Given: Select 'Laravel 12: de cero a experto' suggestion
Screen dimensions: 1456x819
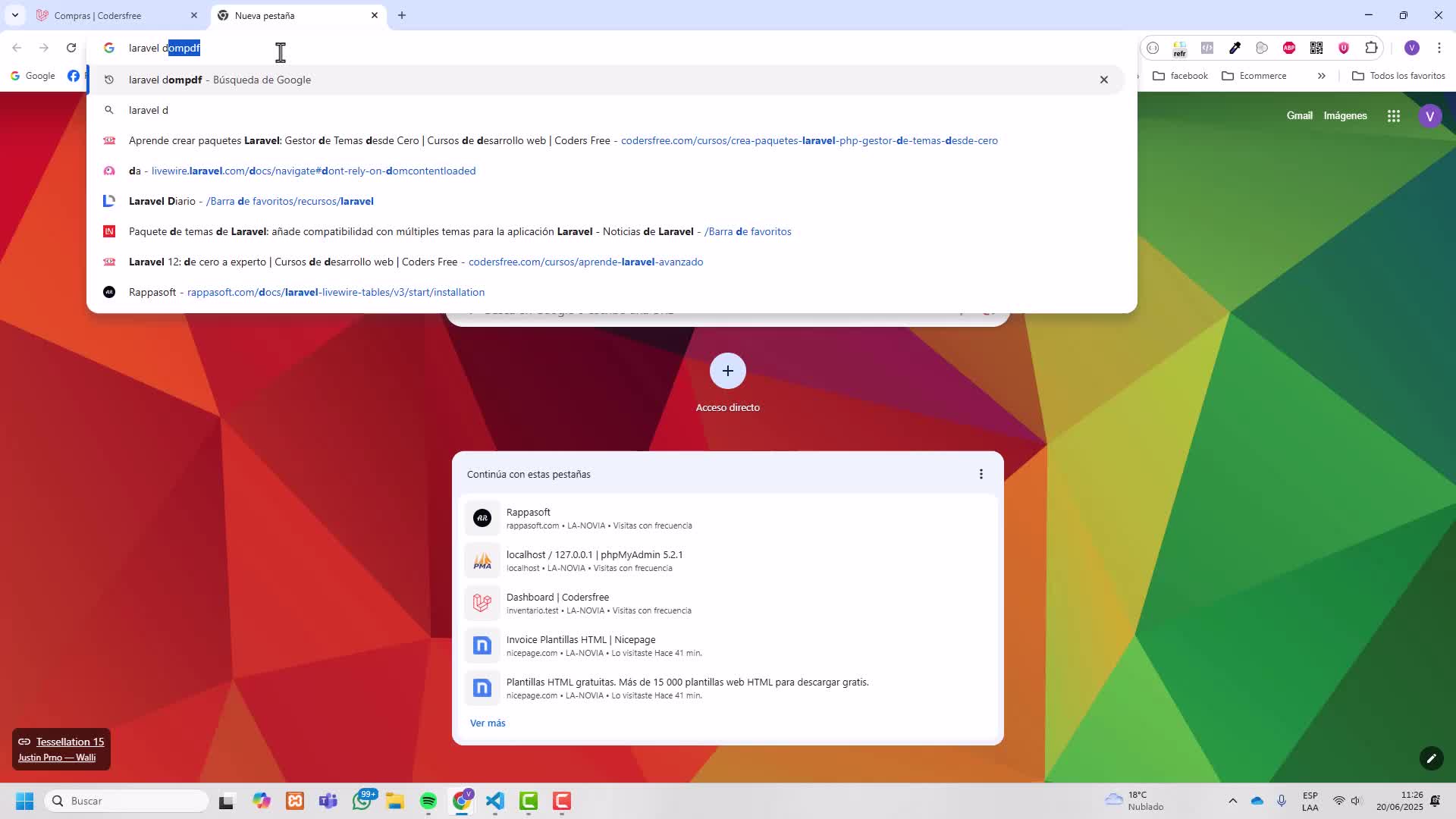Looking at the screenshot, I should point(605,262).
